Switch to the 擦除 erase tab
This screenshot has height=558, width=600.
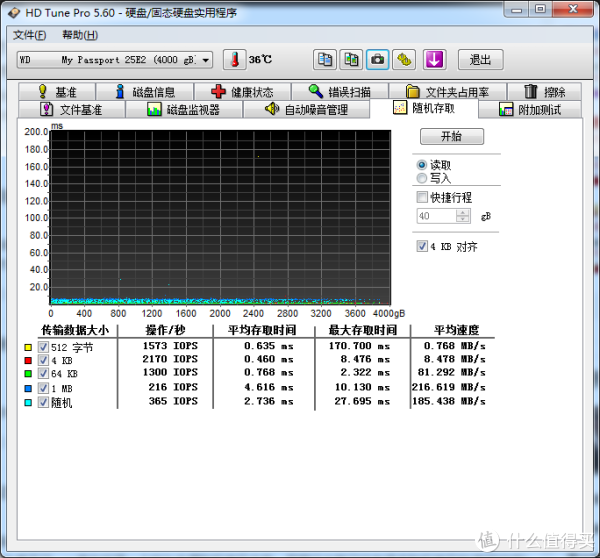click(x=545, y=92)
